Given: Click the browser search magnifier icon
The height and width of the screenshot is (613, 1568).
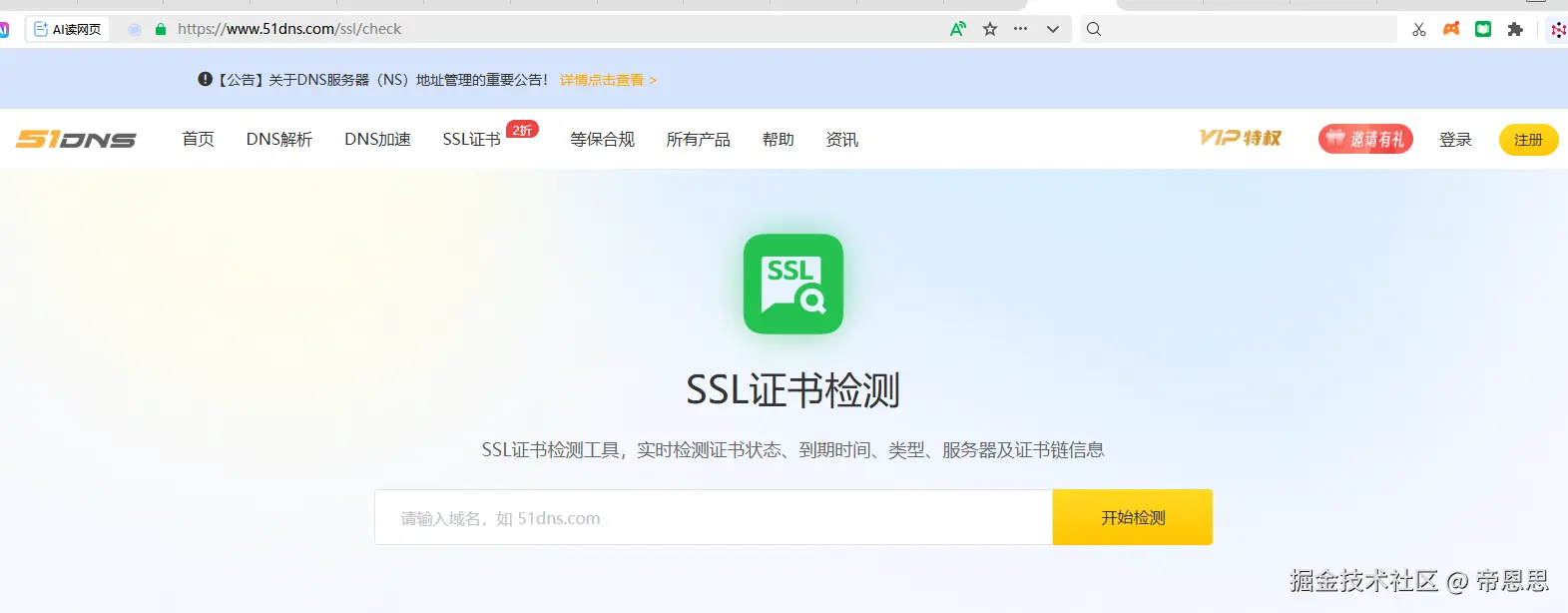Looking at the screenshot, I should tap(1094, 29).
